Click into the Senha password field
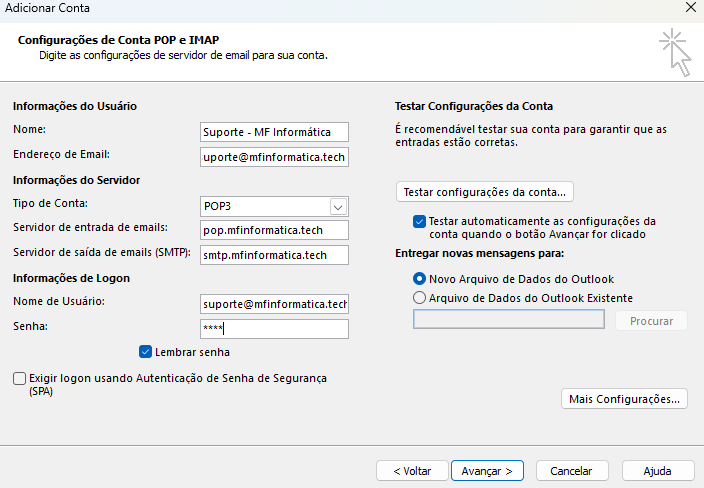The image size is (704, 488). (273, 329)
